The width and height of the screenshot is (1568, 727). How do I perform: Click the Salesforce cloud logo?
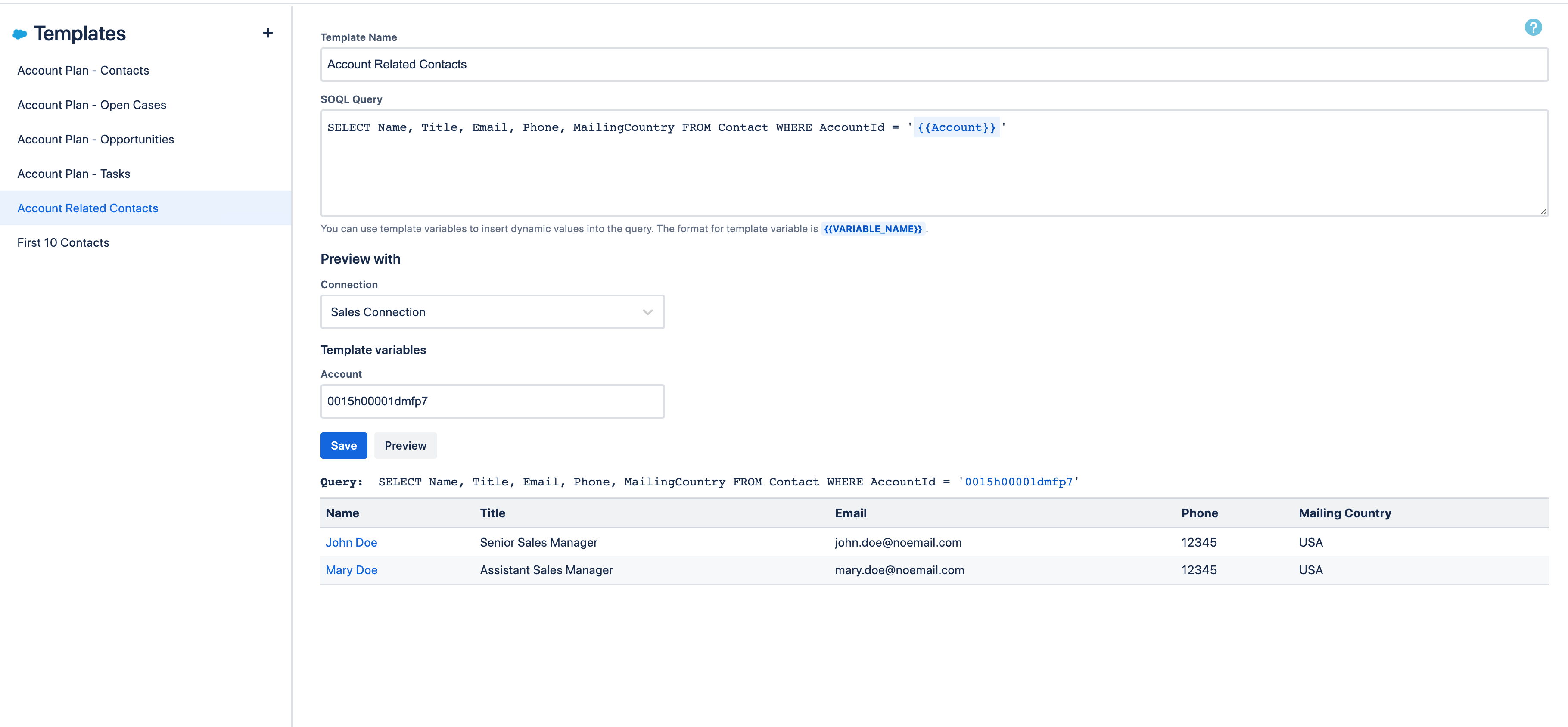point(20,34)
